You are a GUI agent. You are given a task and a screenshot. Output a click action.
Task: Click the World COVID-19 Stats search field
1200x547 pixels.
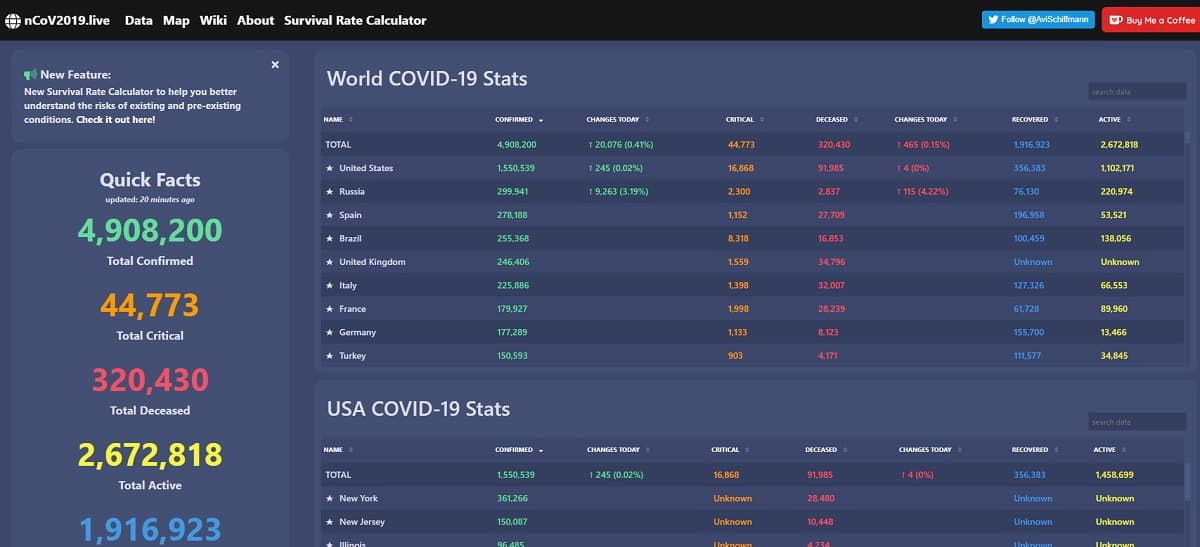1136,92
